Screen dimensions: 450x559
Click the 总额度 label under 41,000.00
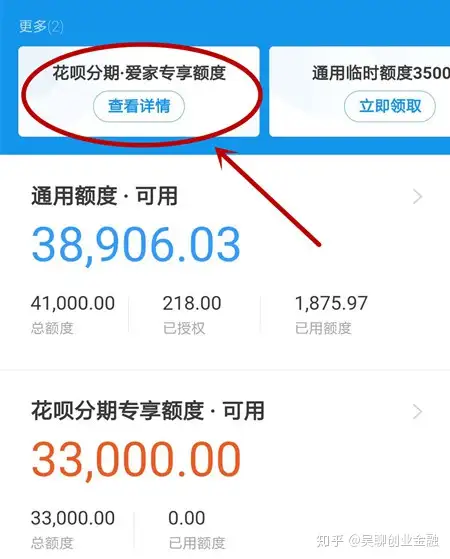coord(52,328)
